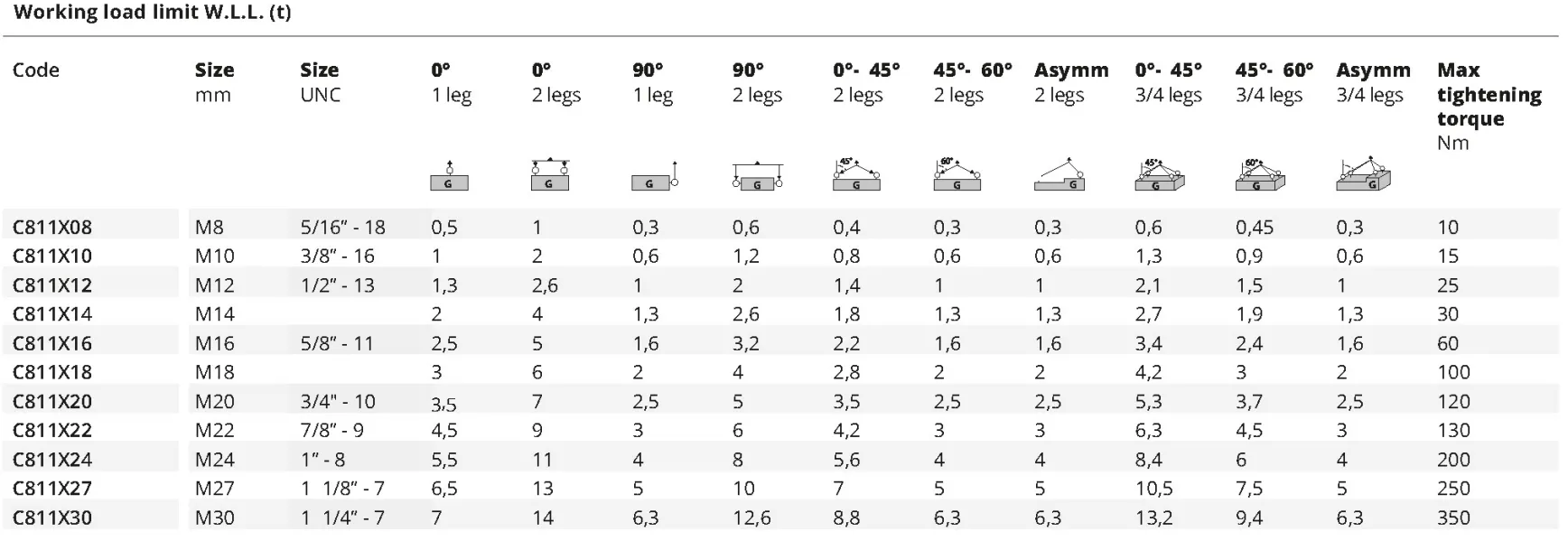Click the 90° 2 legs diagram icon
Viewport: 1568px width, 541px height.
click(x=757, y=175)
